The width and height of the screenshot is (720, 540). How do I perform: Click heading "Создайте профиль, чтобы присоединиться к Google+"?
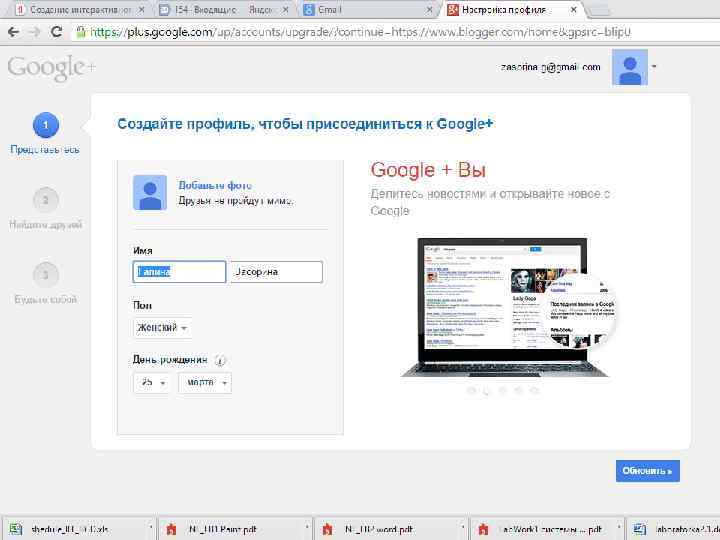[305, 124]
